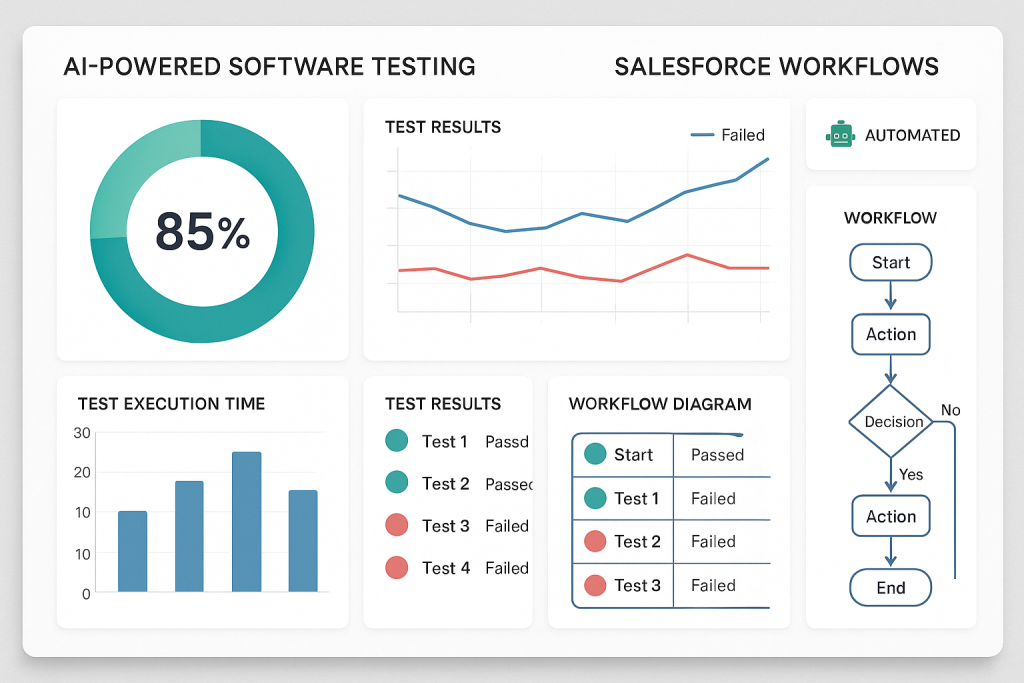The height and width of the screenshot is (683, 1024).
Task: Click the green dot in the Start table row
Action: pos(595,454)
